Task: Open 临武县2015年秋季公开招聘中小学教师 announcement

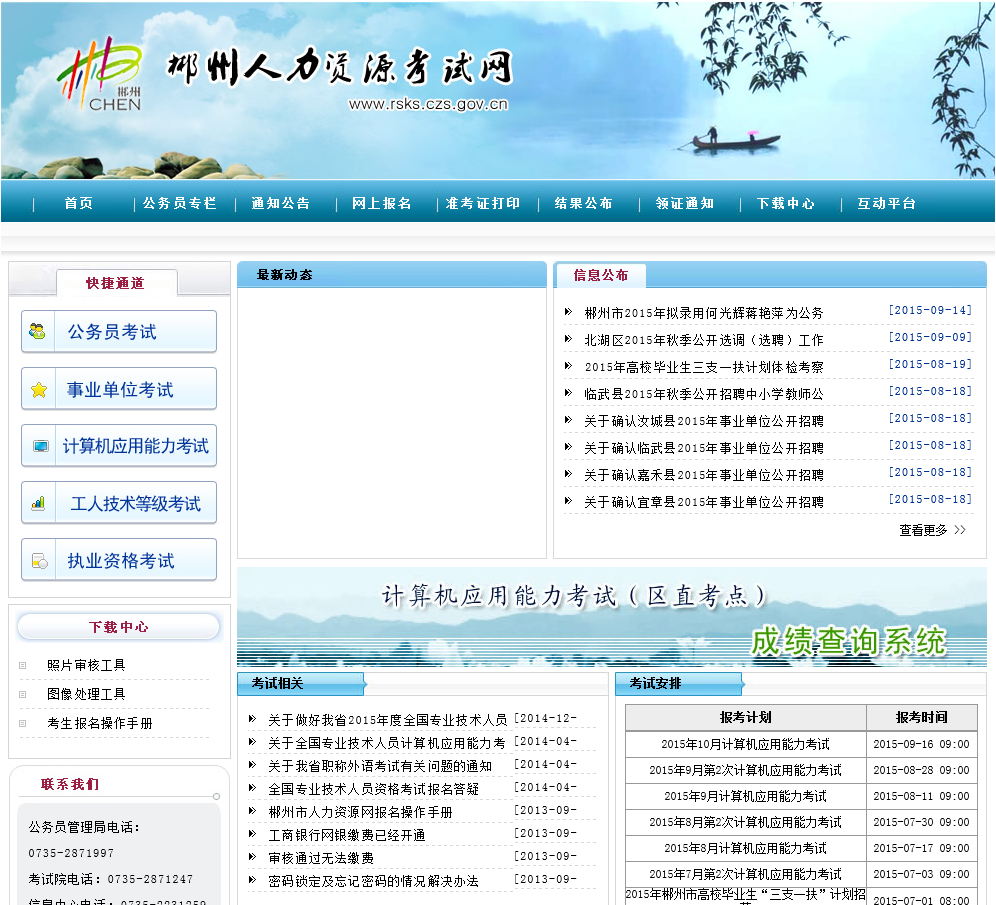Action: pyautogui.click(x=704, y=394)
